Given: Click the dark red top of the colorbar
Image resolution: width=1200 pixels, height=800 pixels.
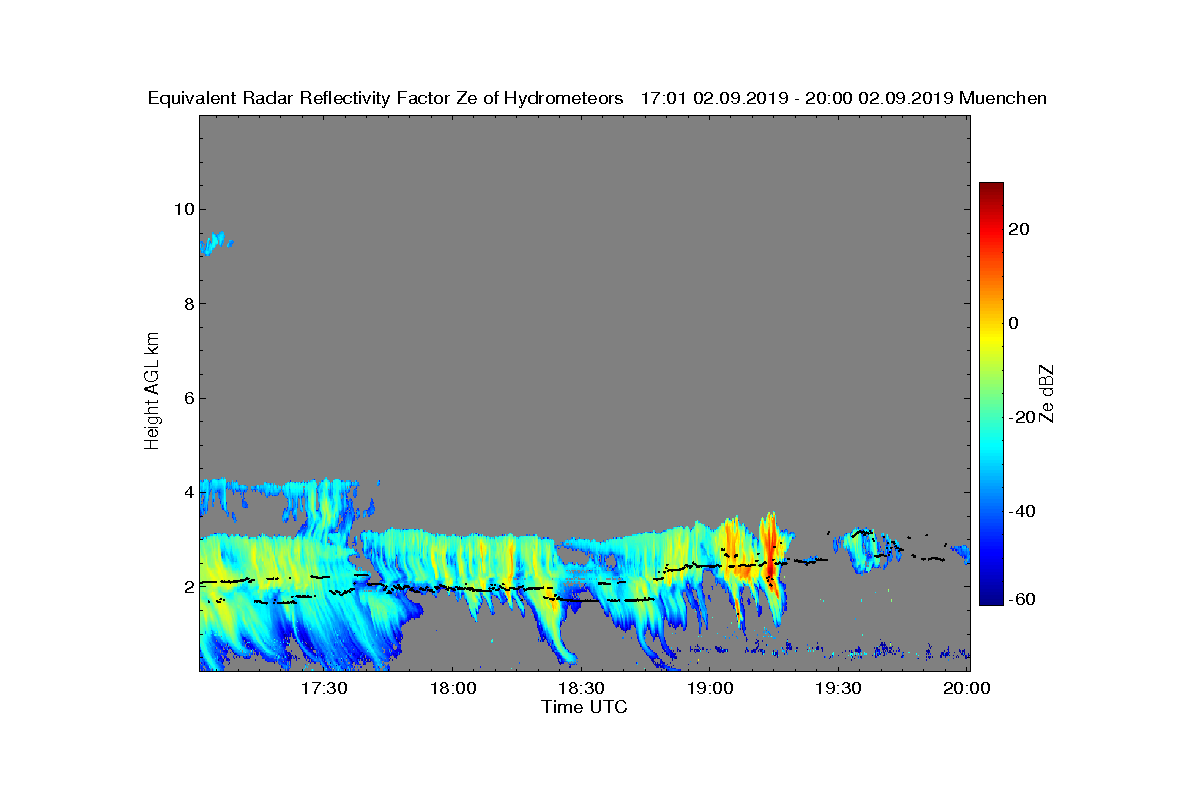Looking at the screenshot, I should 991,190.
